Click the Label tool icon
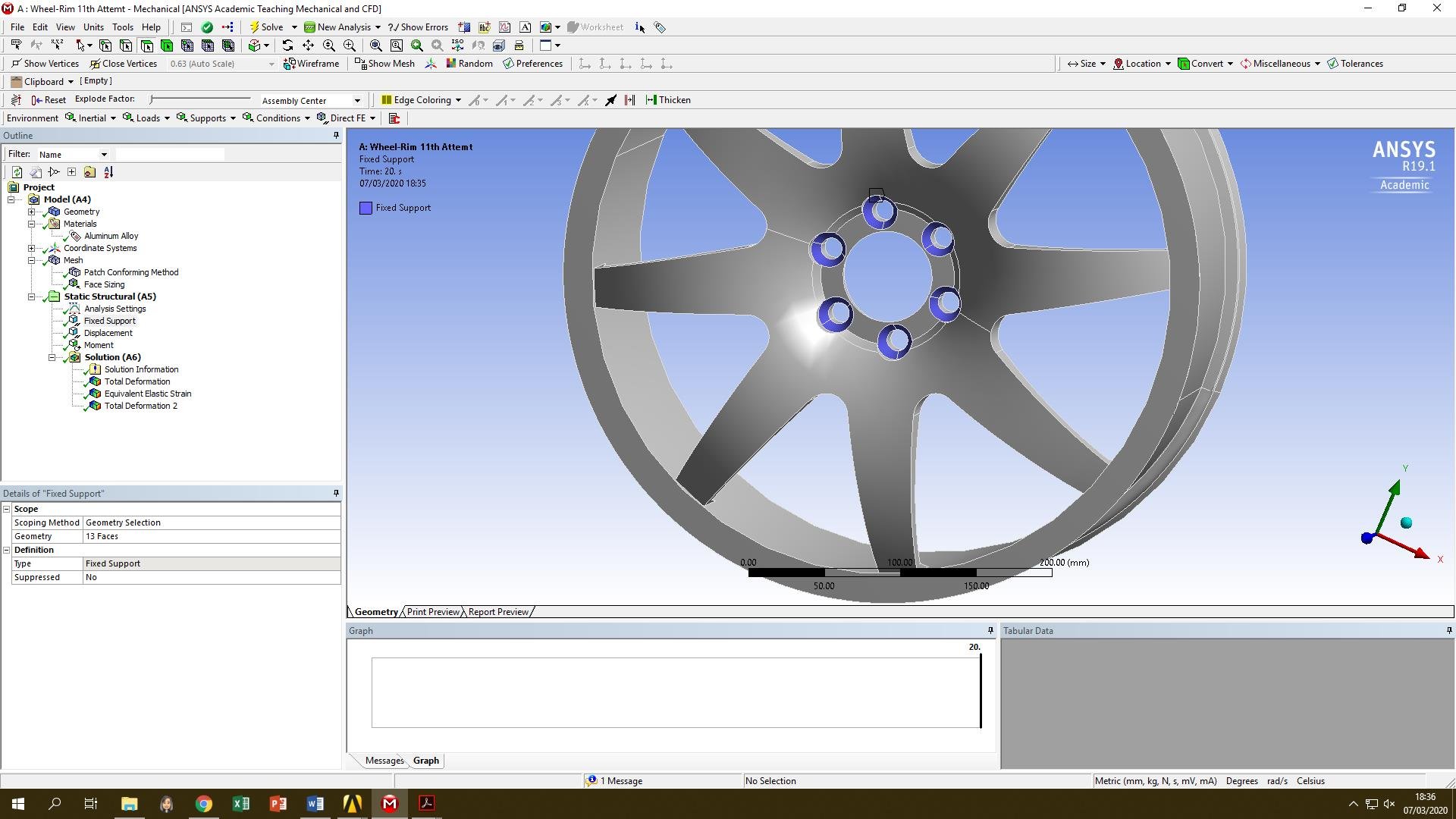1456x819 pixels. (x=16, y=45)
